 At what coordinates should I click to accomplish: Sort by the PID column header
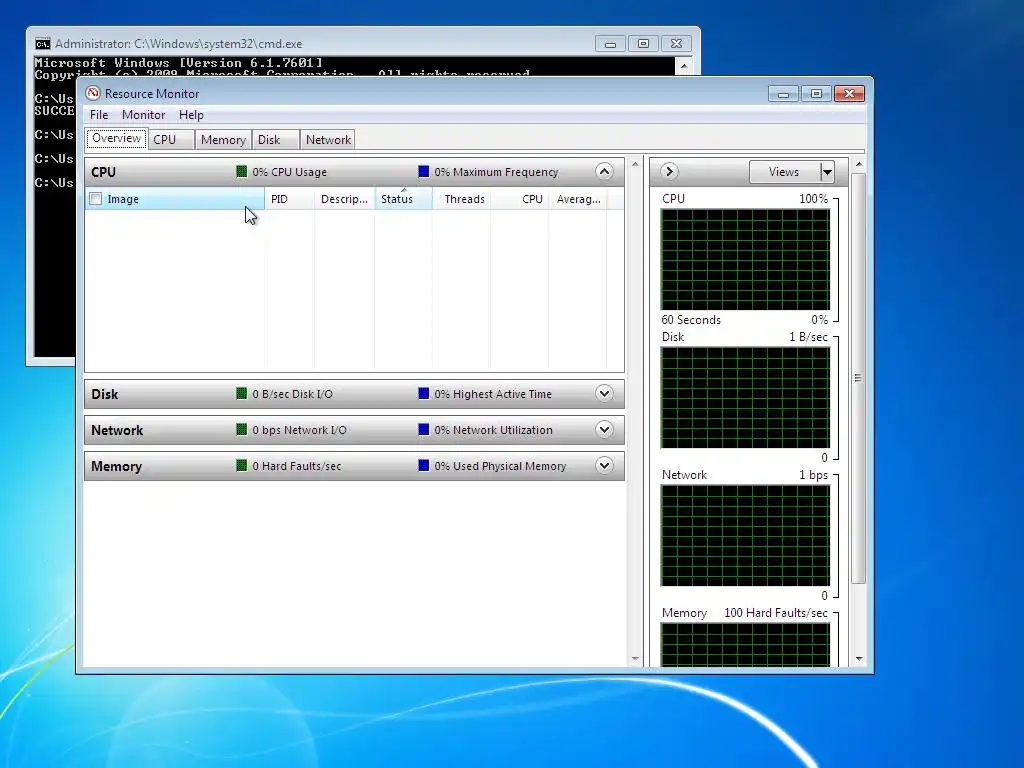(289, 199)
